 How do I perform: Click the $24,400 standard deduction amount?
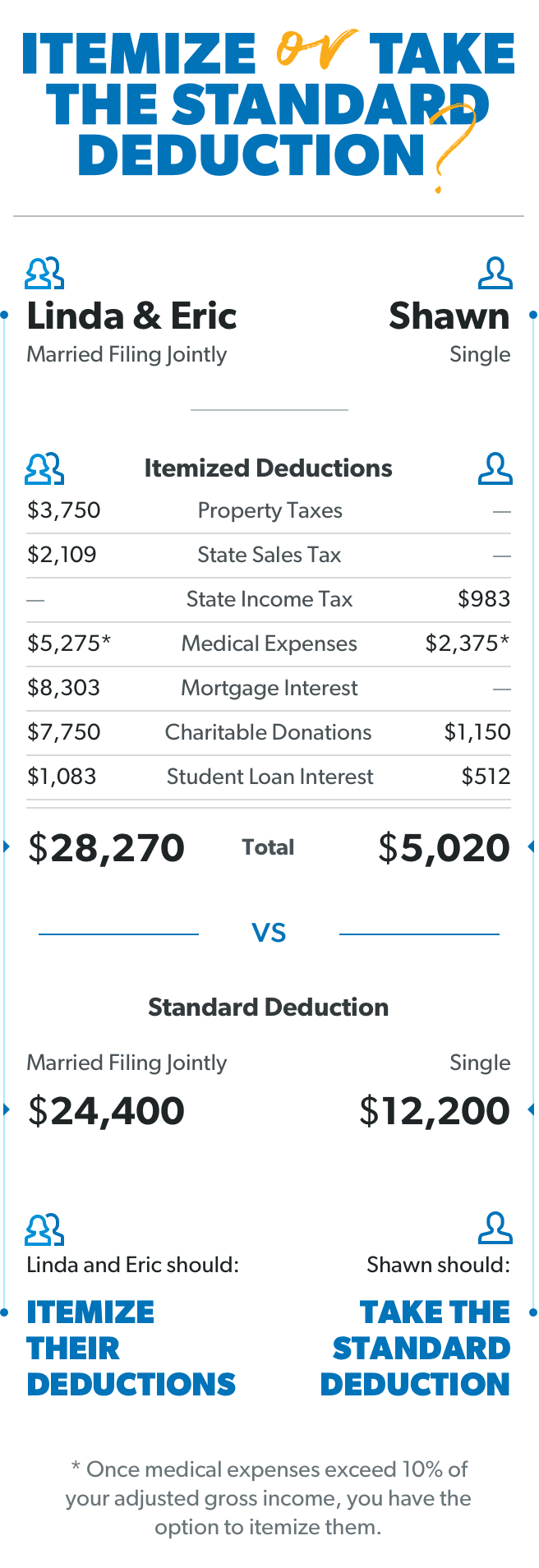(106, 1111)
